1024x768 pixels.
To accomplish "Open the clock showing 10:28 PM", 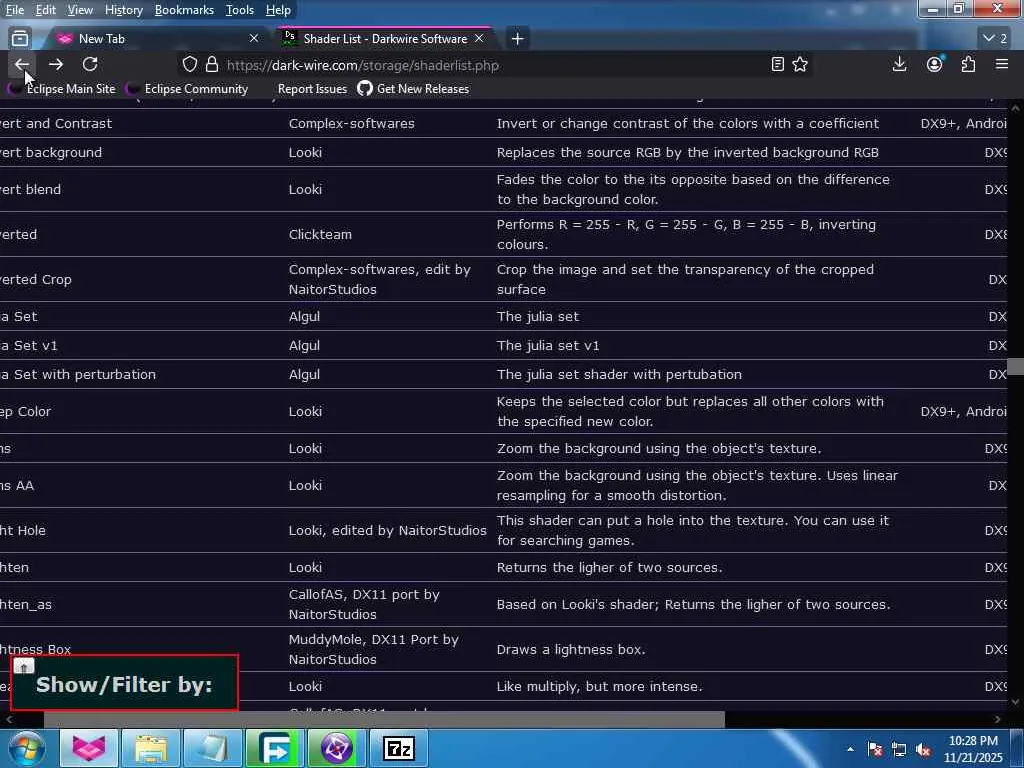I will tap(973, 749).
